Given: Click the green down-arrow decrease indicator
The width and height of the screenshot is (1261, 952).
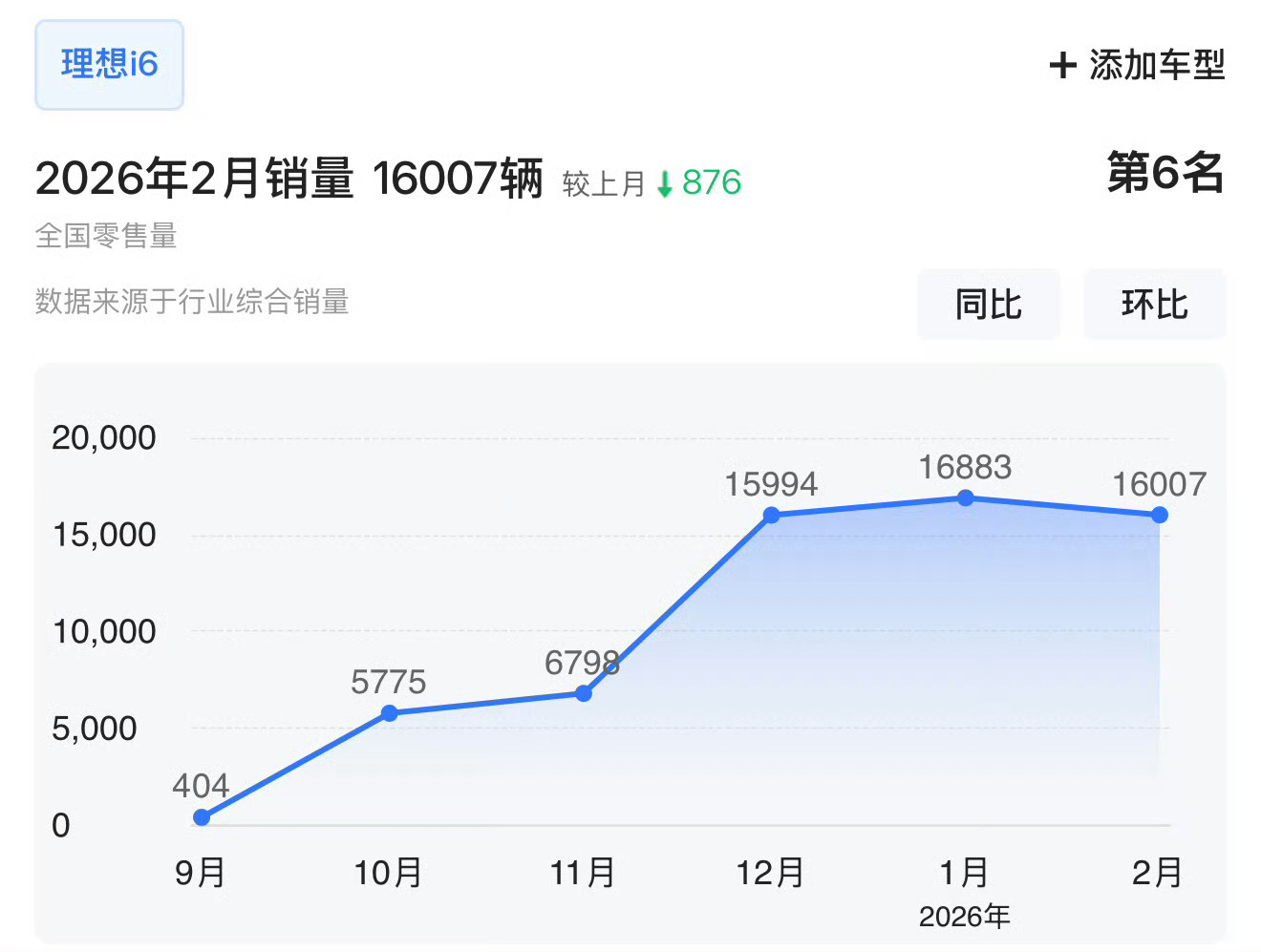Looking at the screenshot, I should [665, 183].
